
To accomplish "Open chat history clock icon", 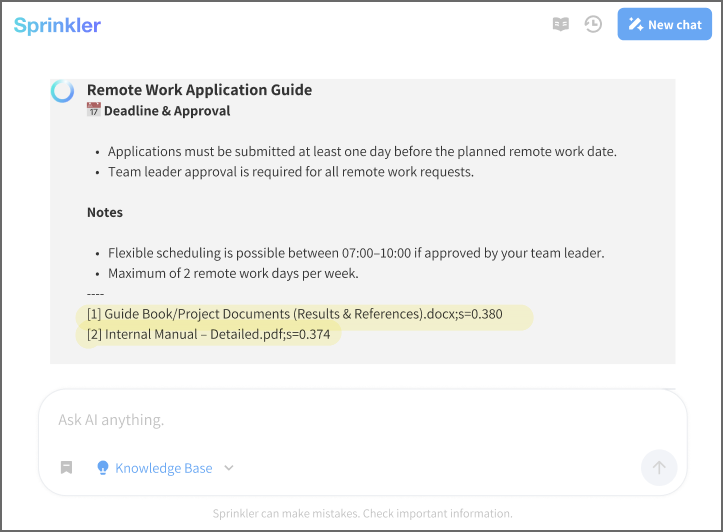I will pyautogui.click(x=593, y=24).
